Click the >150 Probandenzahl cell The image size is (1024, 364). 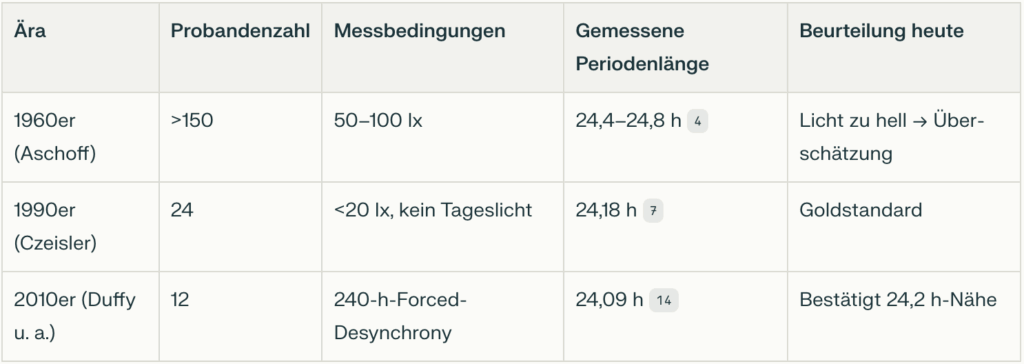point(240,137)
